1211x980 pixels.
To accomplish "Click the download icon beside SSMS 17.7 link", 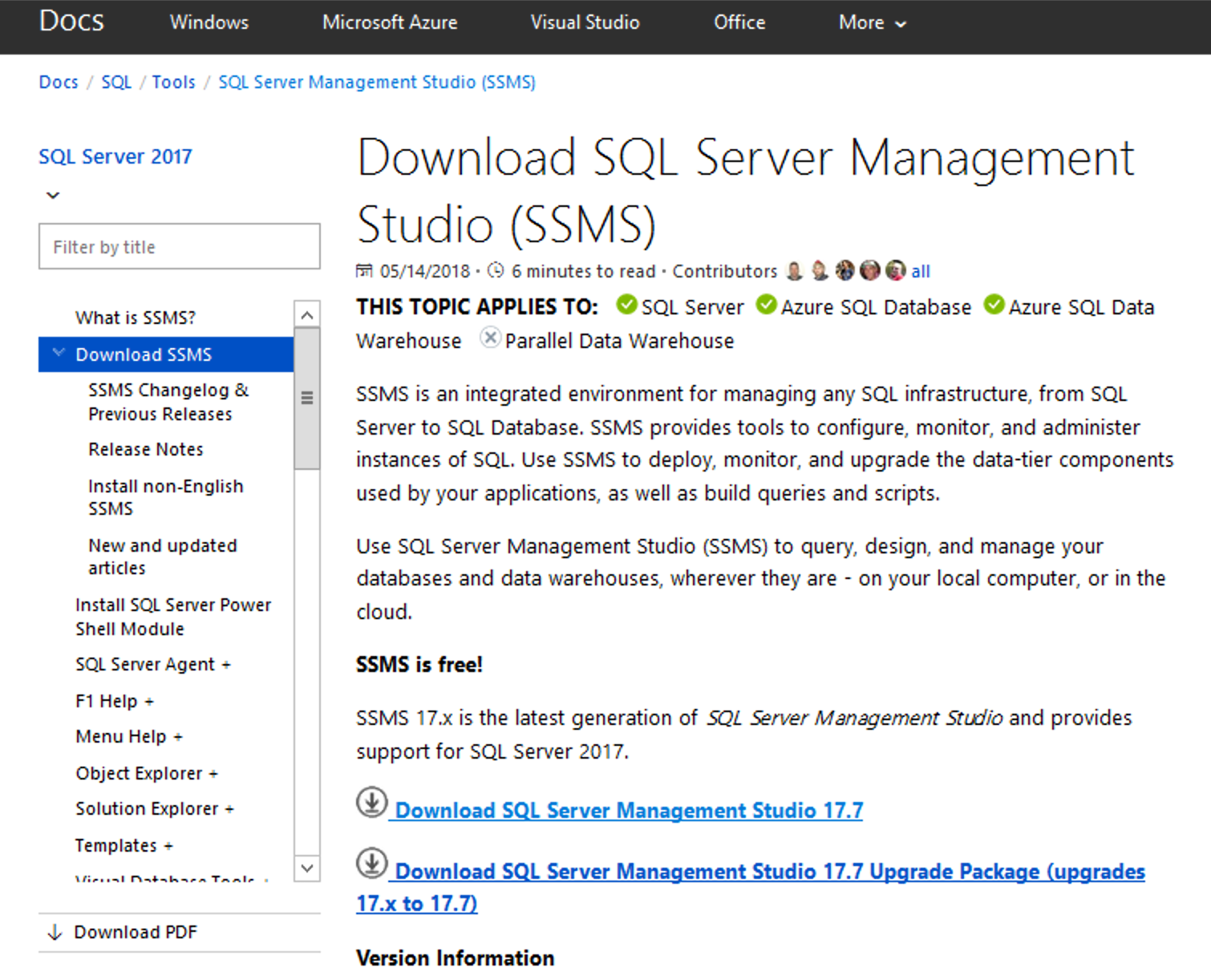I will click(371, 803).
